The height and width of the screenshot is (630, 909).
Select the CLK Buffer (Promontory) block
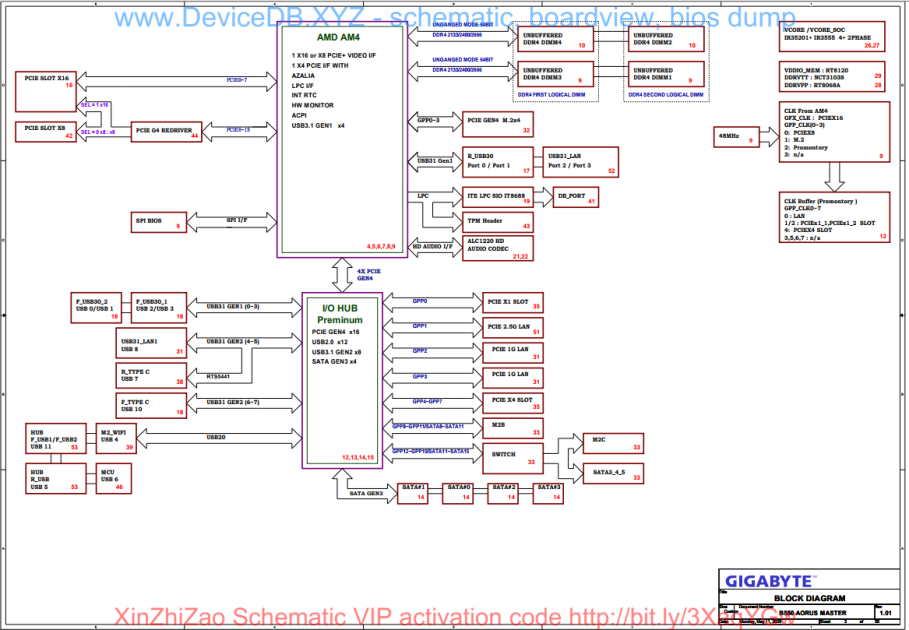[834, 217]
